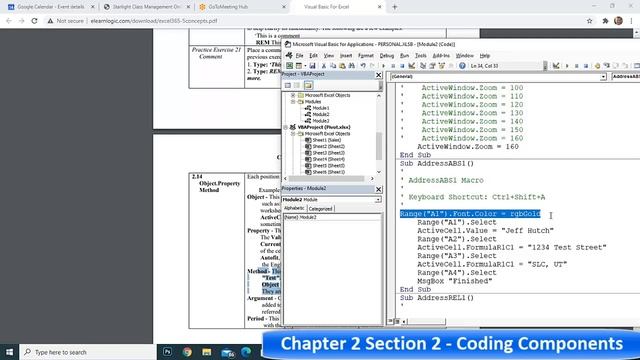This screenshot has width=640, height=360.
Task: Open the Help menu in VBA editor
Action: pos(484,56)
